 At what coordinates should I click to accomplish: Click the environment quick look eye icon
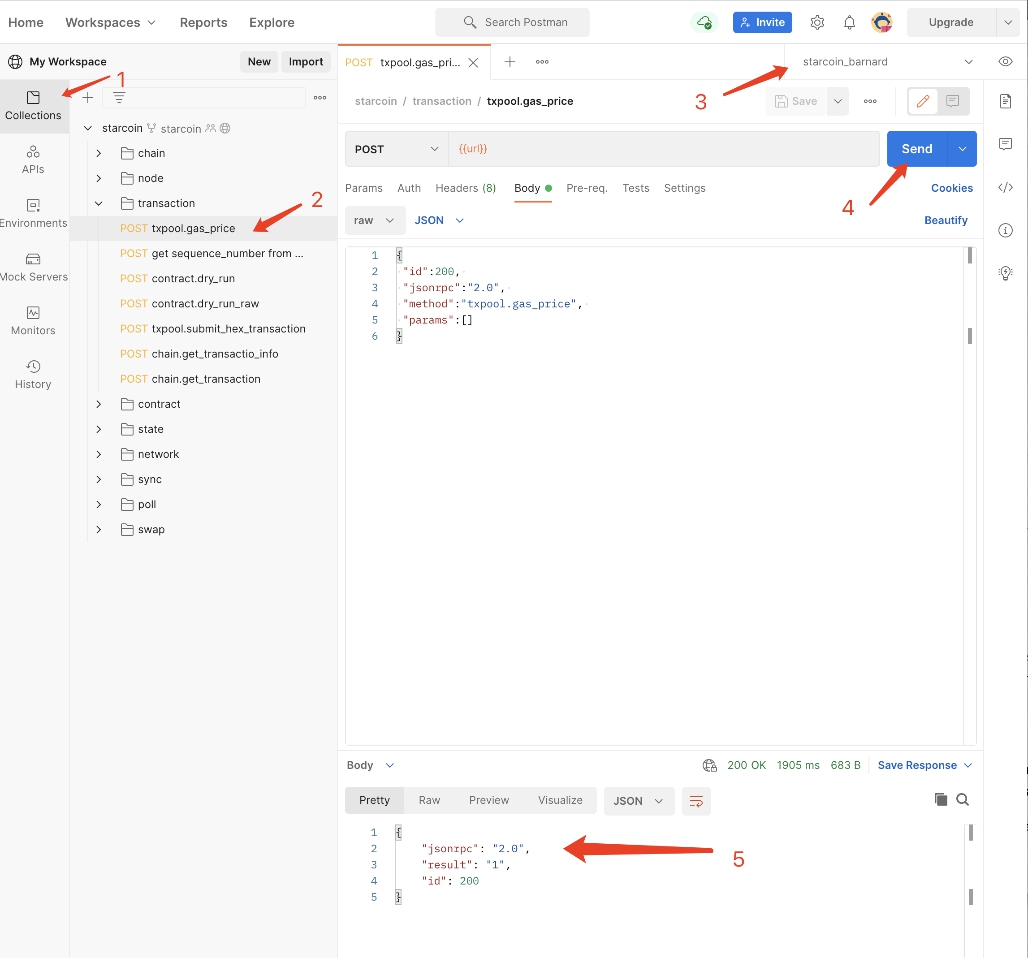1005,62
